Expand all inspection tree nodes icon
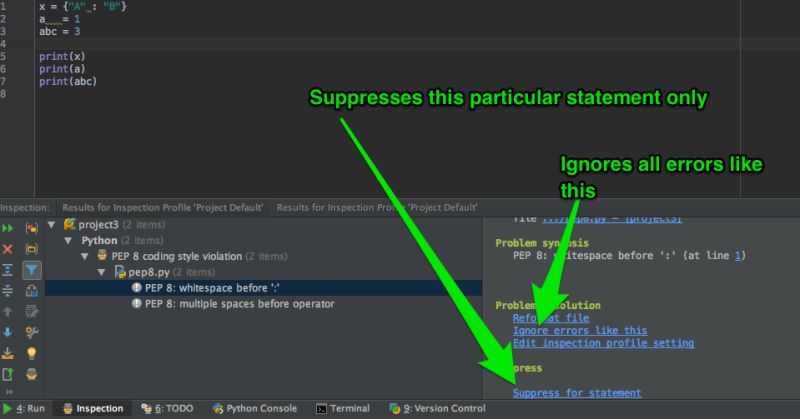The image size is (800, 419). pyautogui.click(x=8, y=270)
